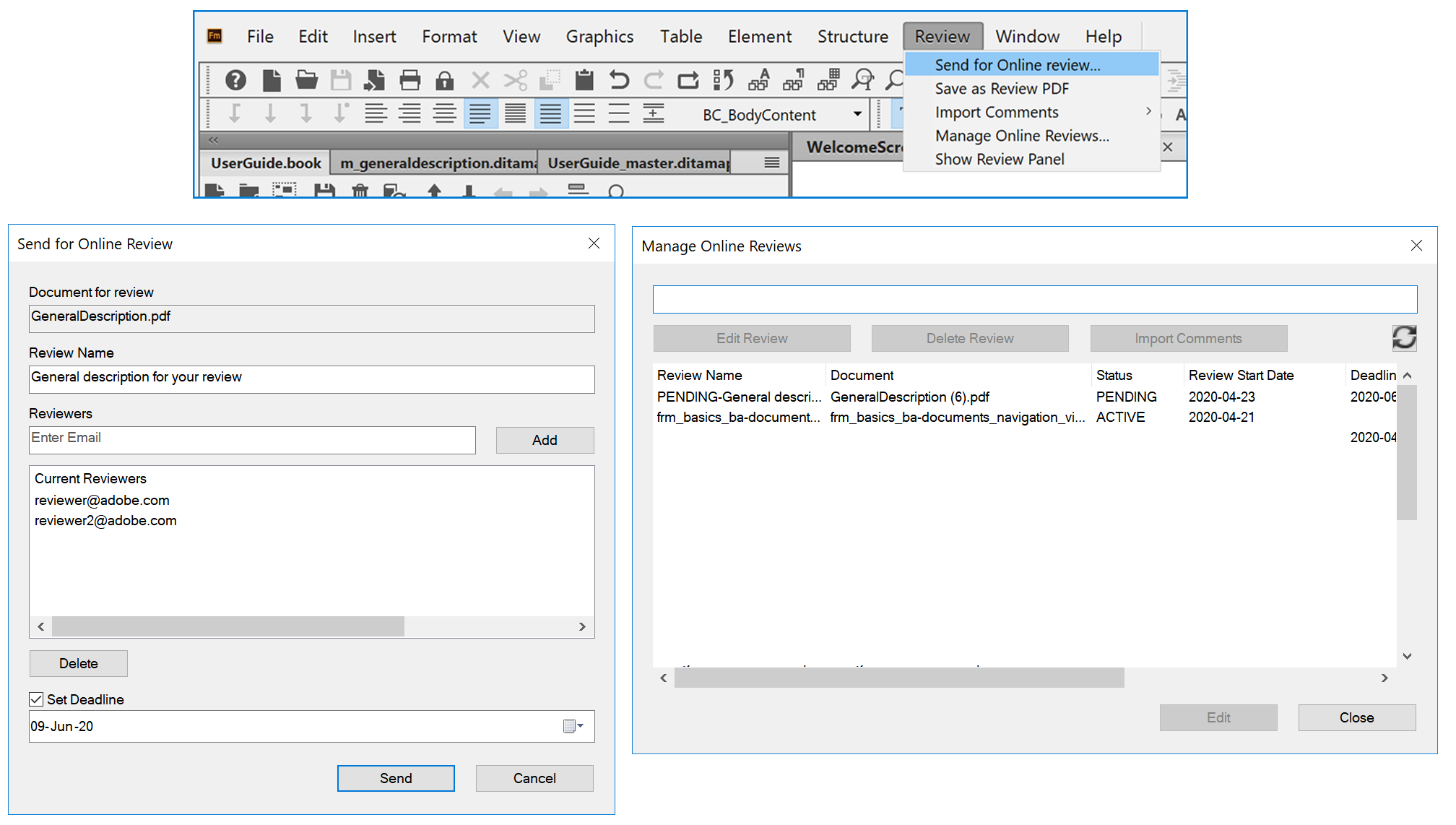Switch to the UserGuide_master.ditamap tab
Image resolution: width=1456 pixels, height=825 pixels.
[x=638, y=163]
